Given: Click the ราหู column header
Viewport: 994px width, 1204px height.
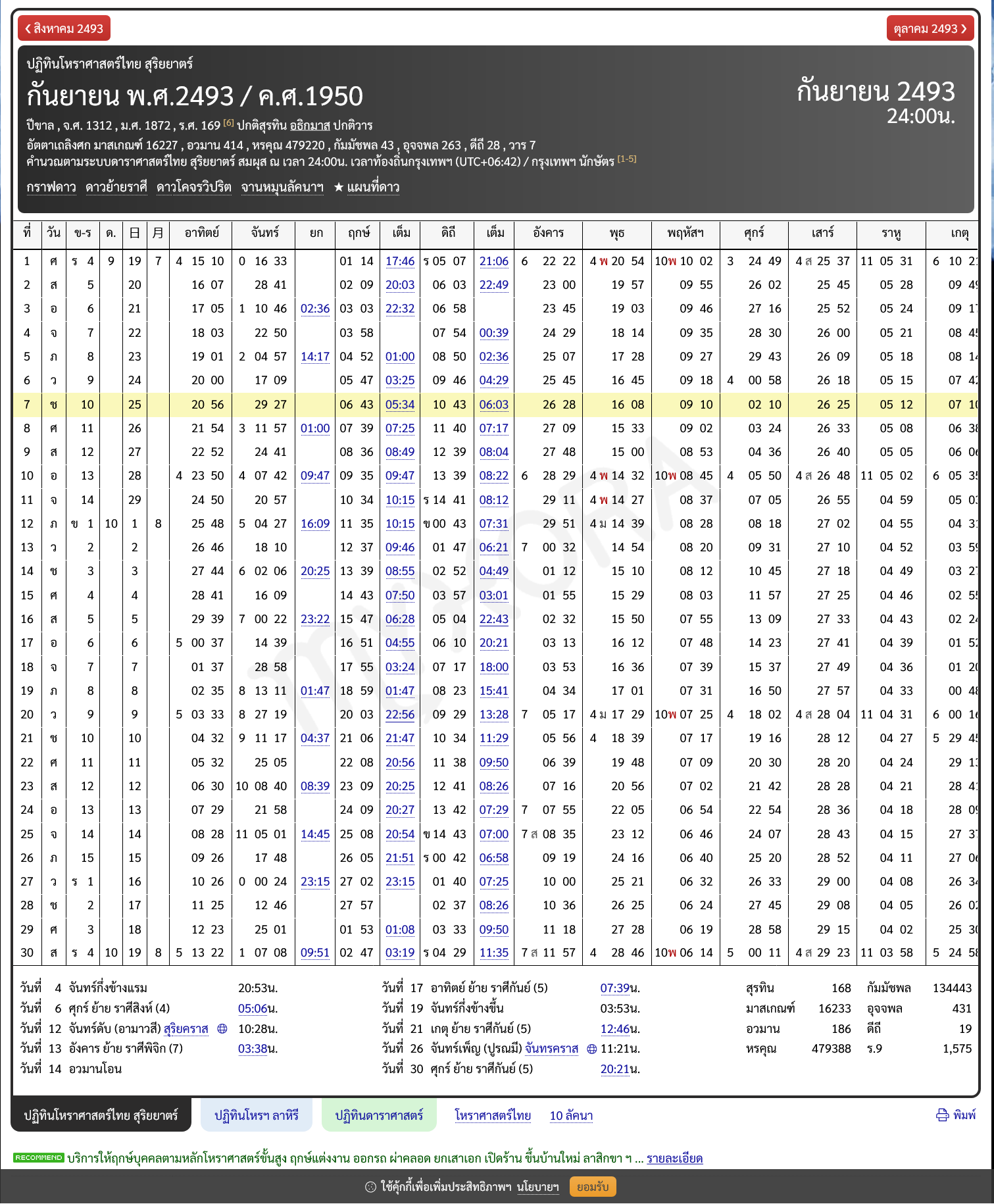Looking at the screenshot, I should (891, 232).
